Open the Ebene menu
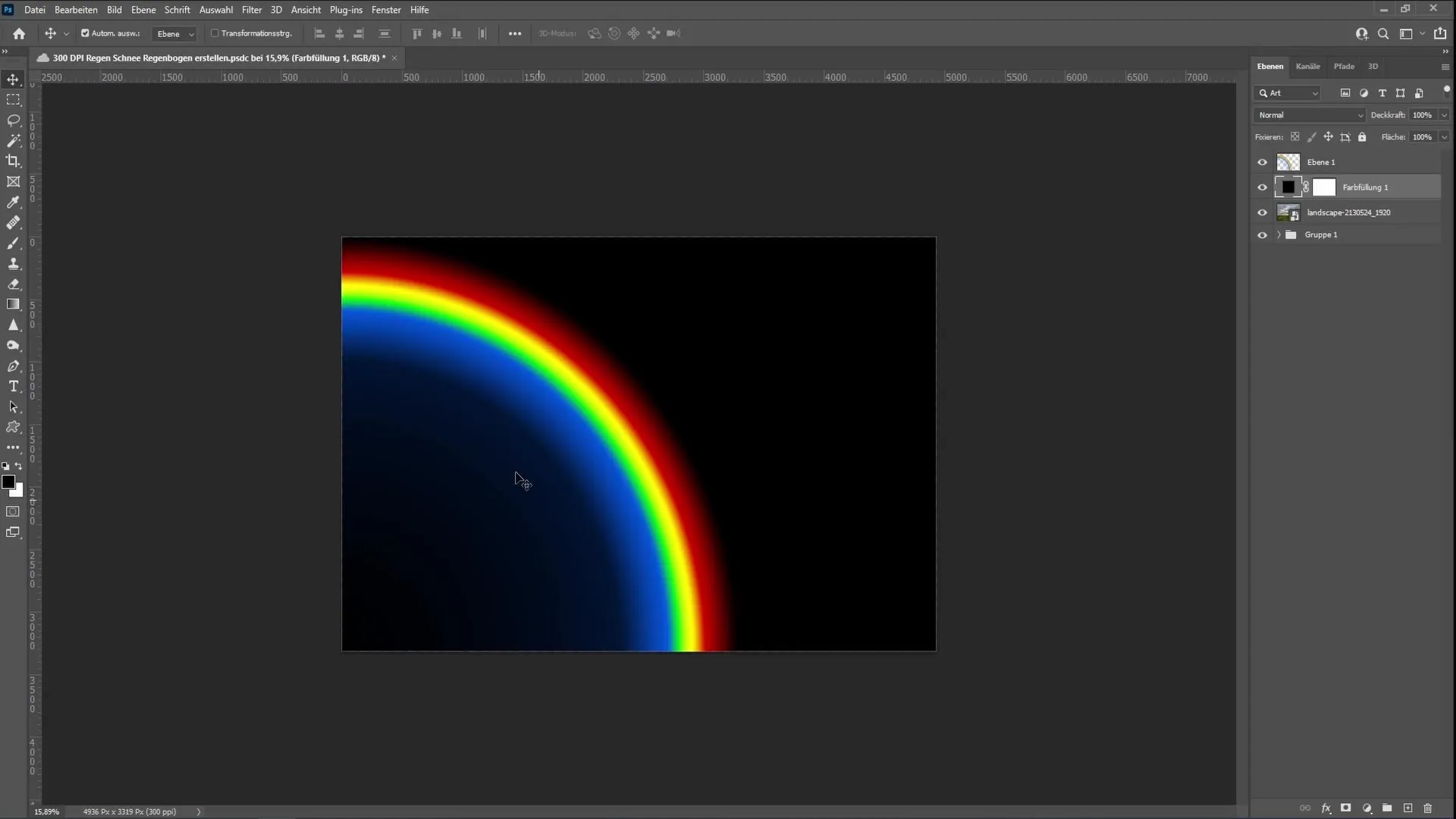The image size is (1456, 819). pyautogui.click(x=143, y=9)
